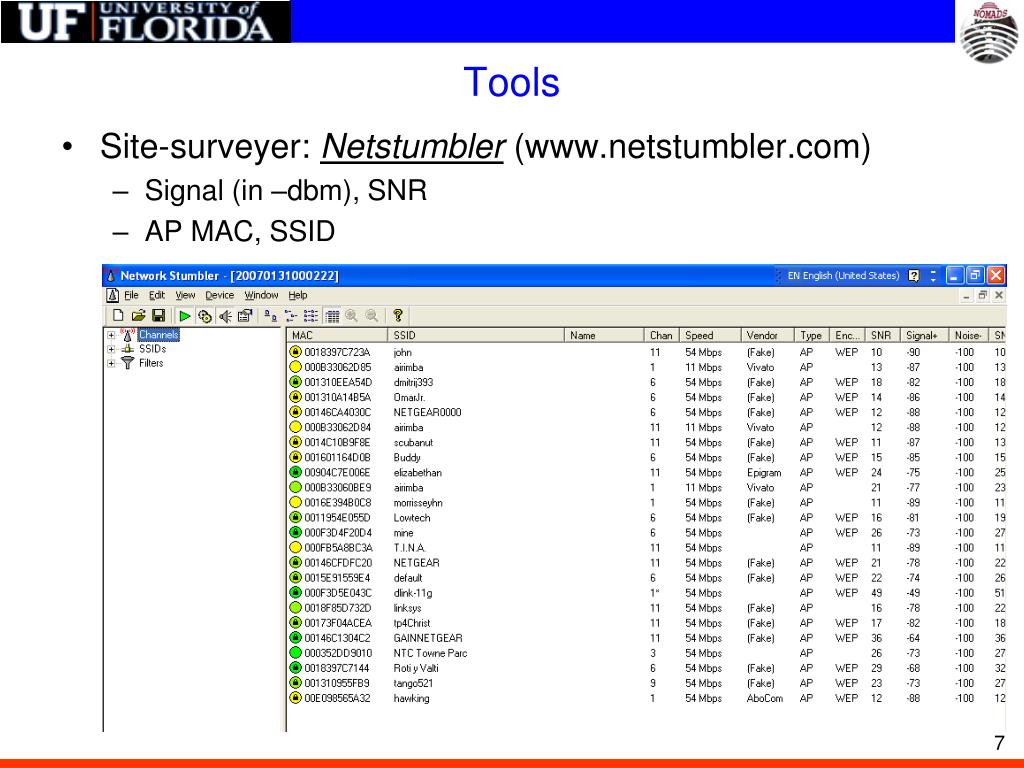Open the Window menu

261,295
